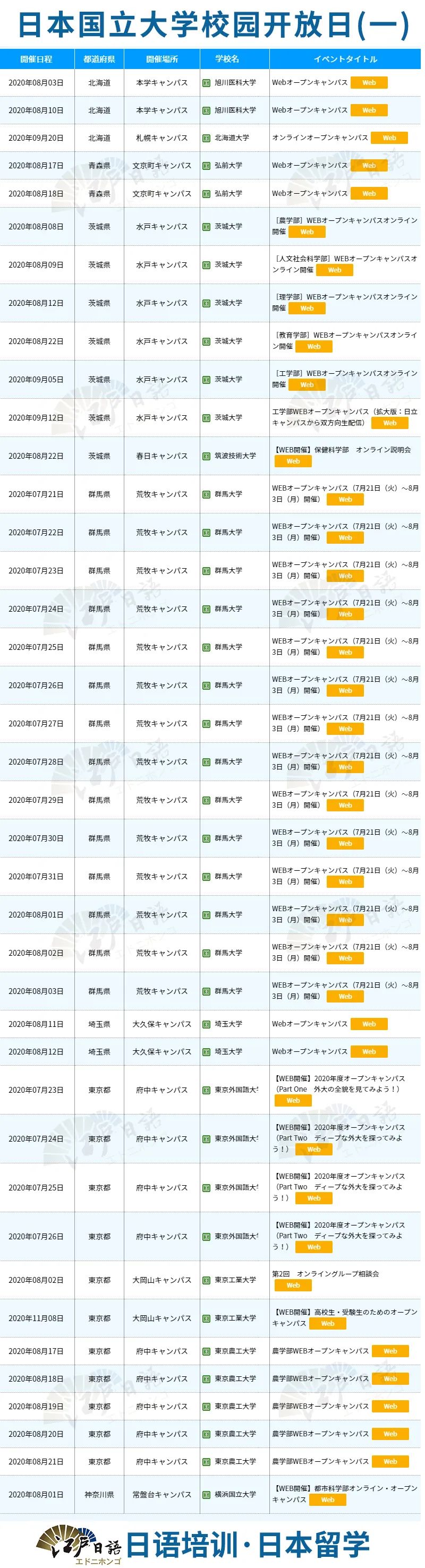425x1568 pixels.
Task: Click school icon beside 旭川医科大学 on 2020年08月10日
Action: (208, 112)
